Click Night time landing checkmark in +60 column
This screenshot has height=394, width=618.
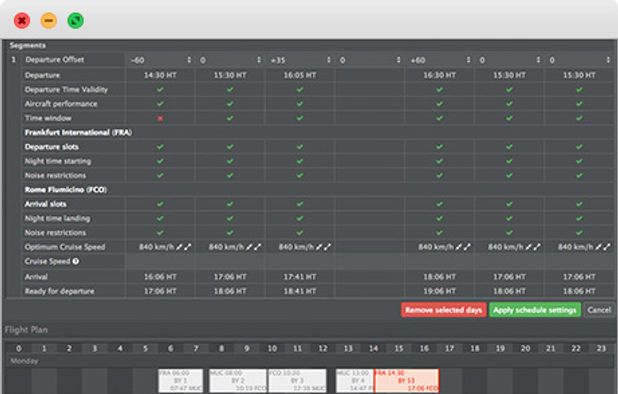pyautogui.click(x=440, y=218)
